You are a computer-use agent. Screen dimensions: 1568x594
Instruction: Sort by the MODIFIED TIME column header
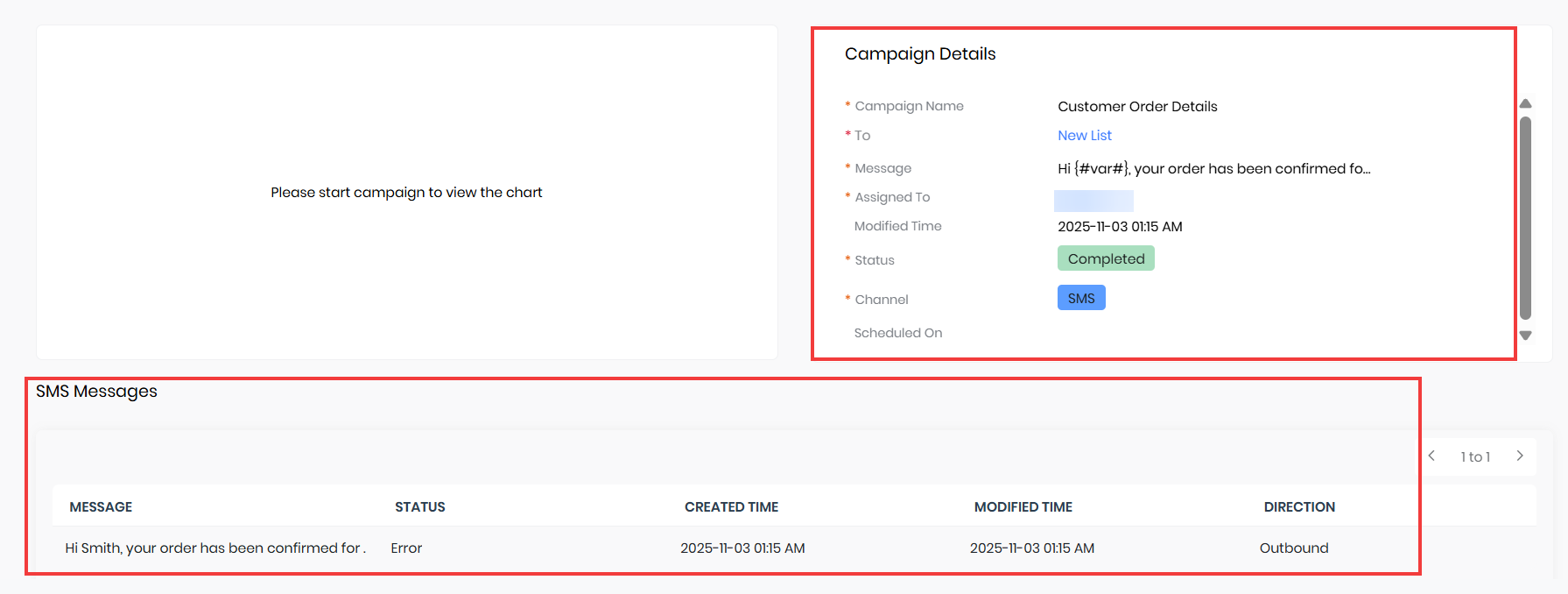[x=1023, y=507]
